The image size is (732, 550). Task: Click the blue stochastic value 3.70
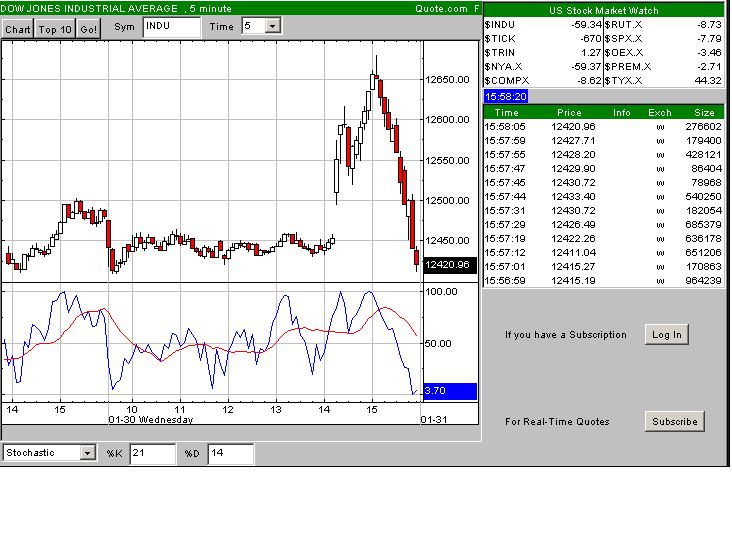pos(449,391)
